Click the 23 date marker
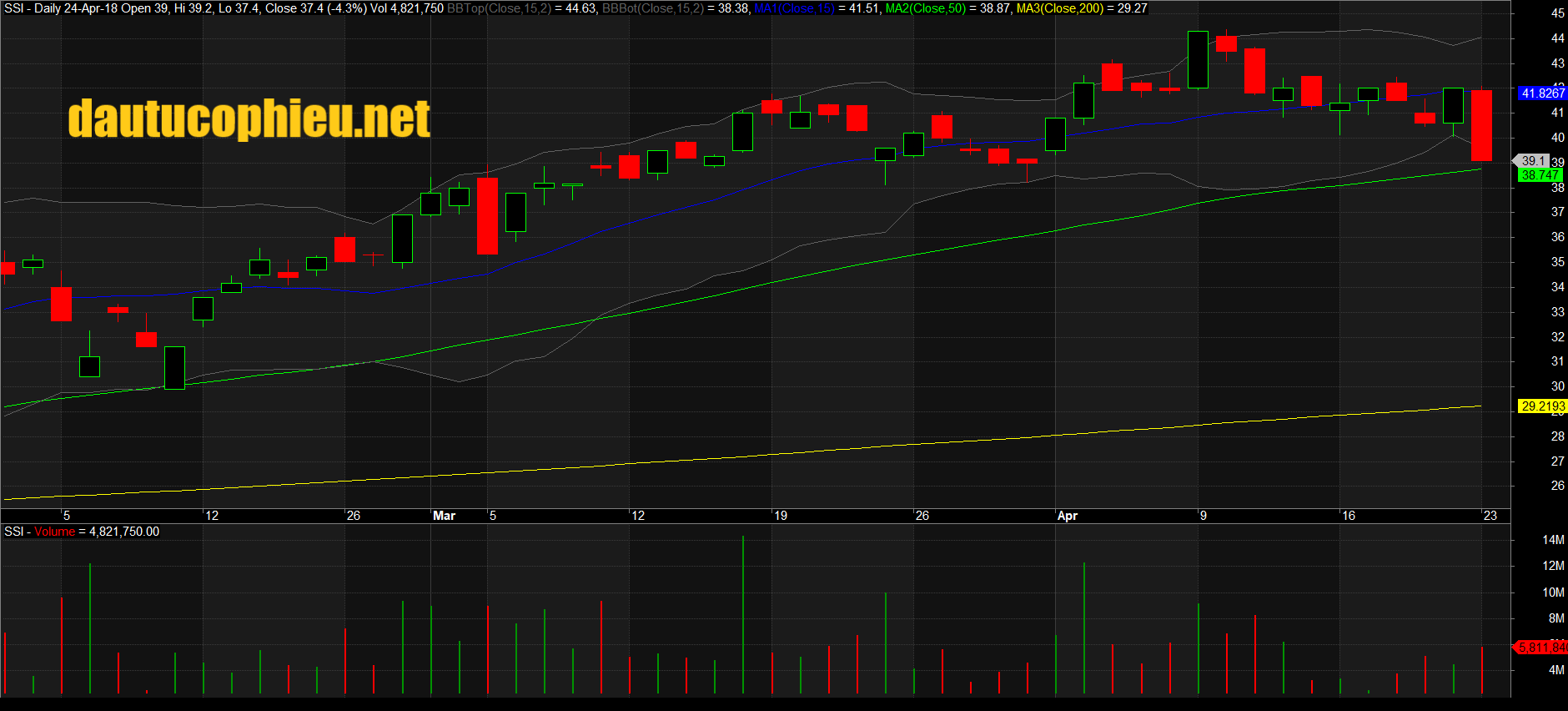The image size is (1568, 711). [x=1490, y=516]
